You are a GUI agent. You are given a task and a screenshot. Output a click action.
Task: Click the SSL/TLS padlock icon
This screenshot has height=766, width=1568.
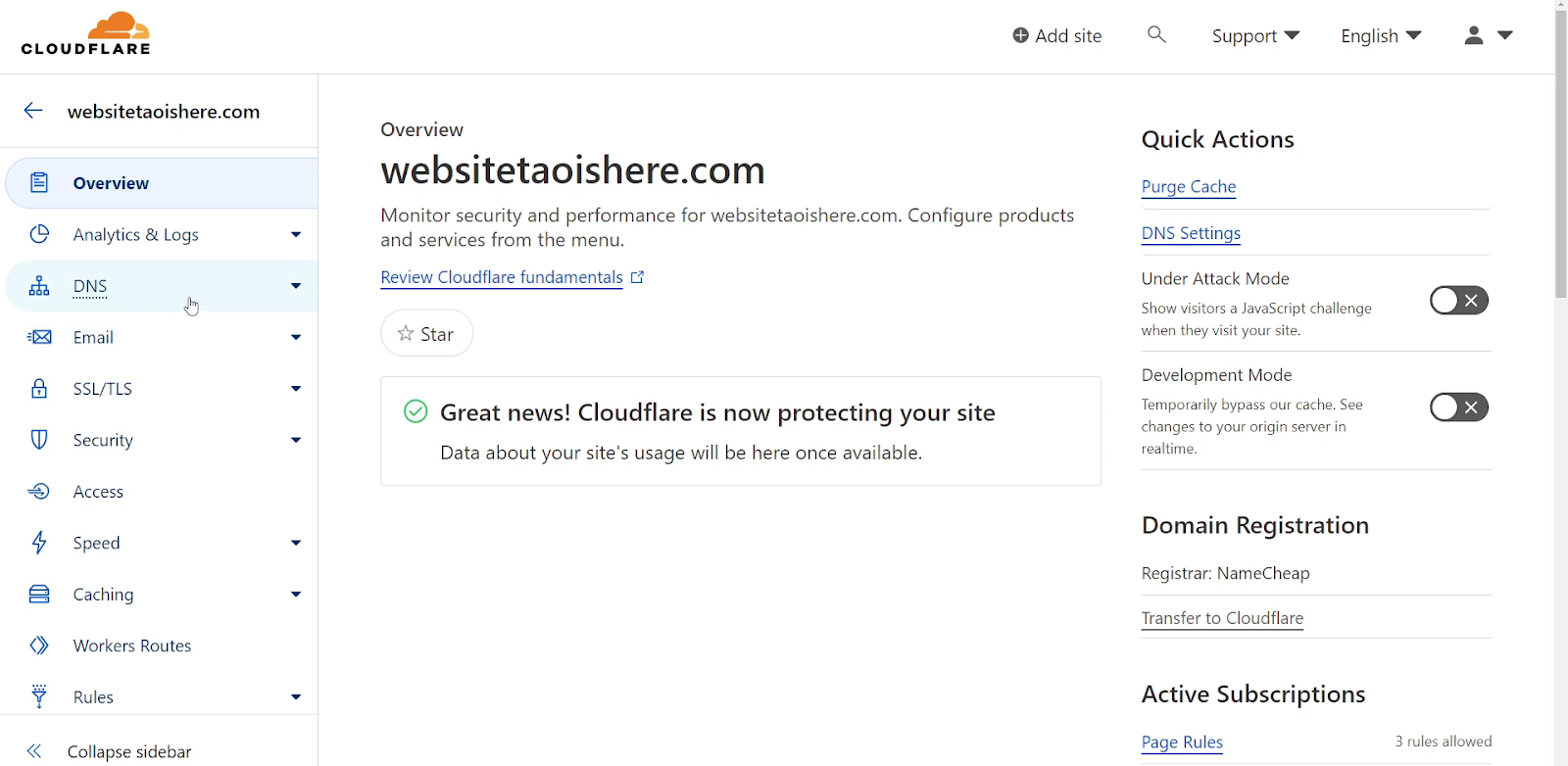pos(39,389)
